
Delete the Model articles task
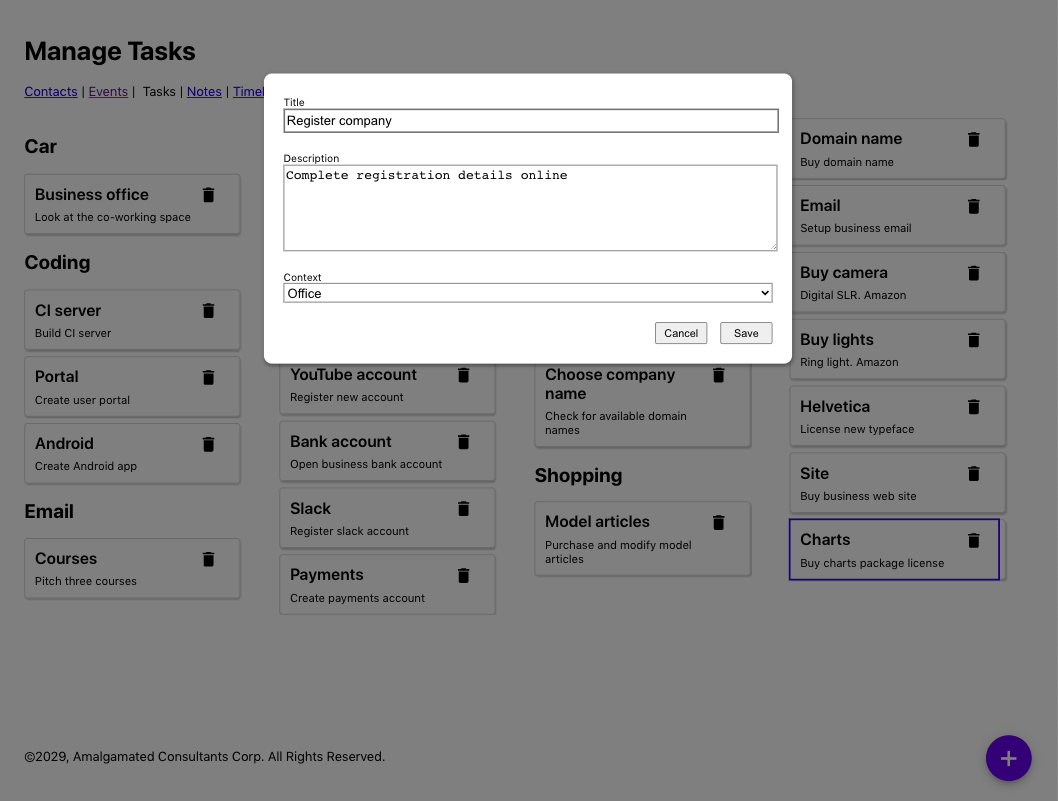pyautogui.click(x=719, y=522)
